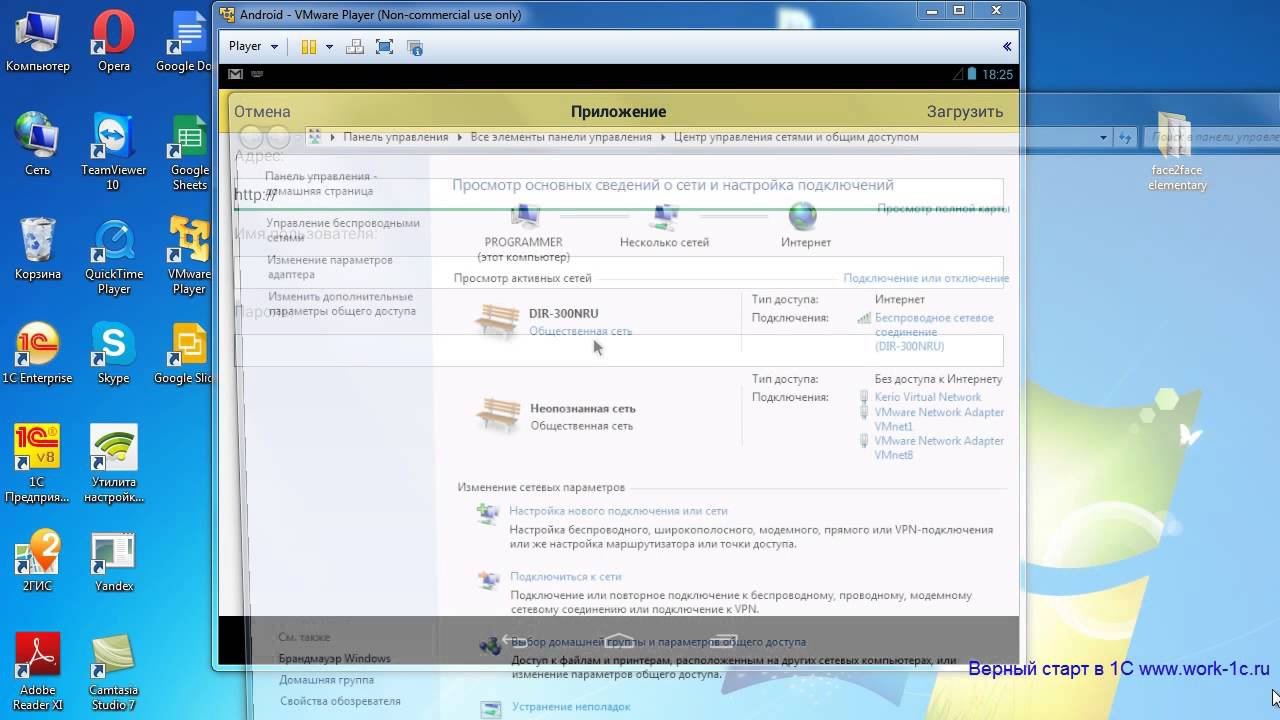Expand the power options arrow beside the pause icon
1280x720 pixels.
click(x=328, y=47)
